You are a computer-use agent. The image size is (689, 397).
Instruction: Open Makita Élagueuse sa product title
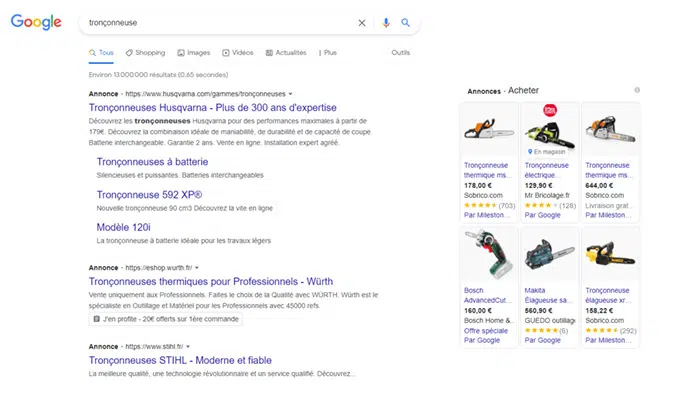pyautogui.click(x=548, y=295)
